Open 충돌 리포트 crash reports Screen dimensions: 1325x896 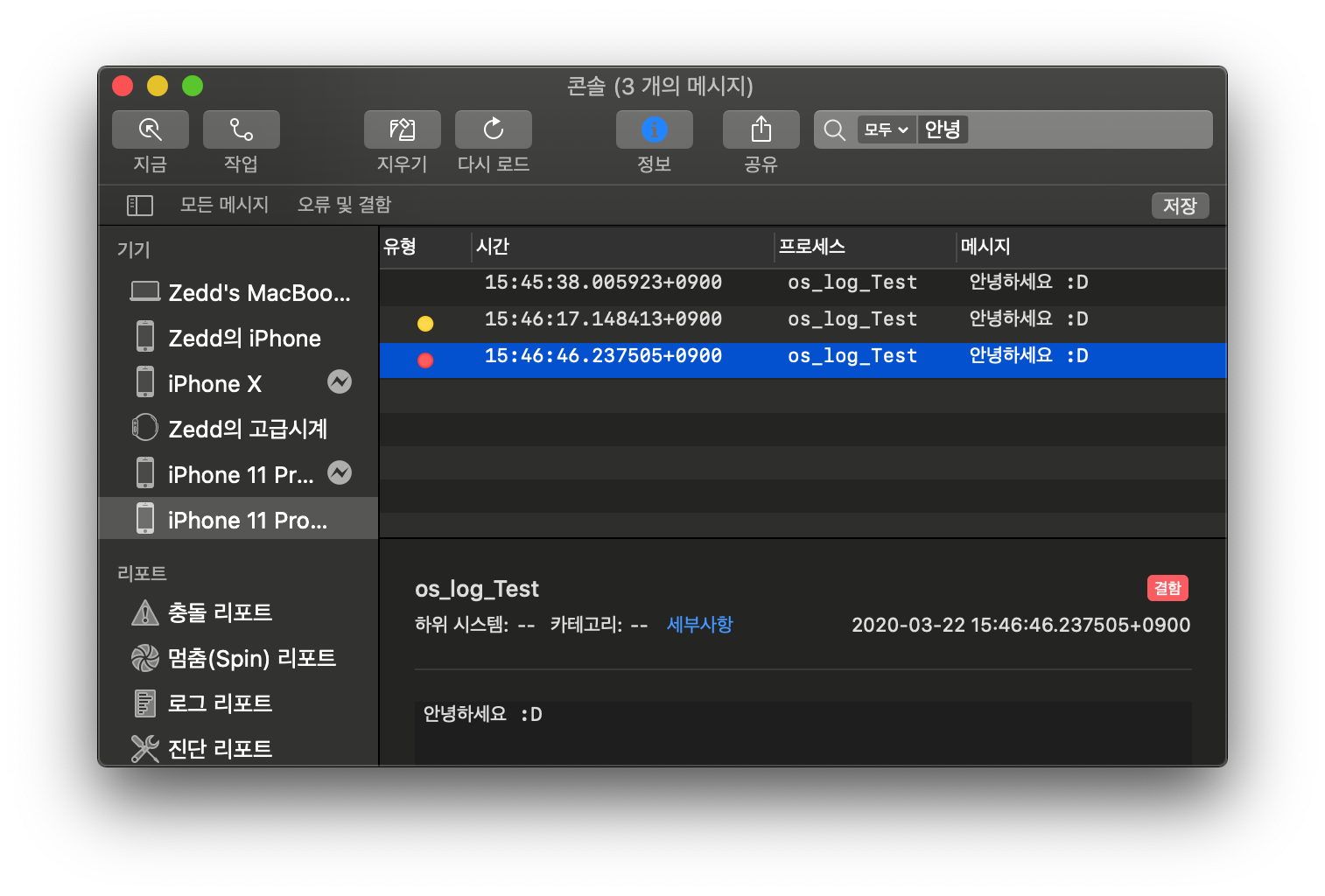tap(239, 612)
